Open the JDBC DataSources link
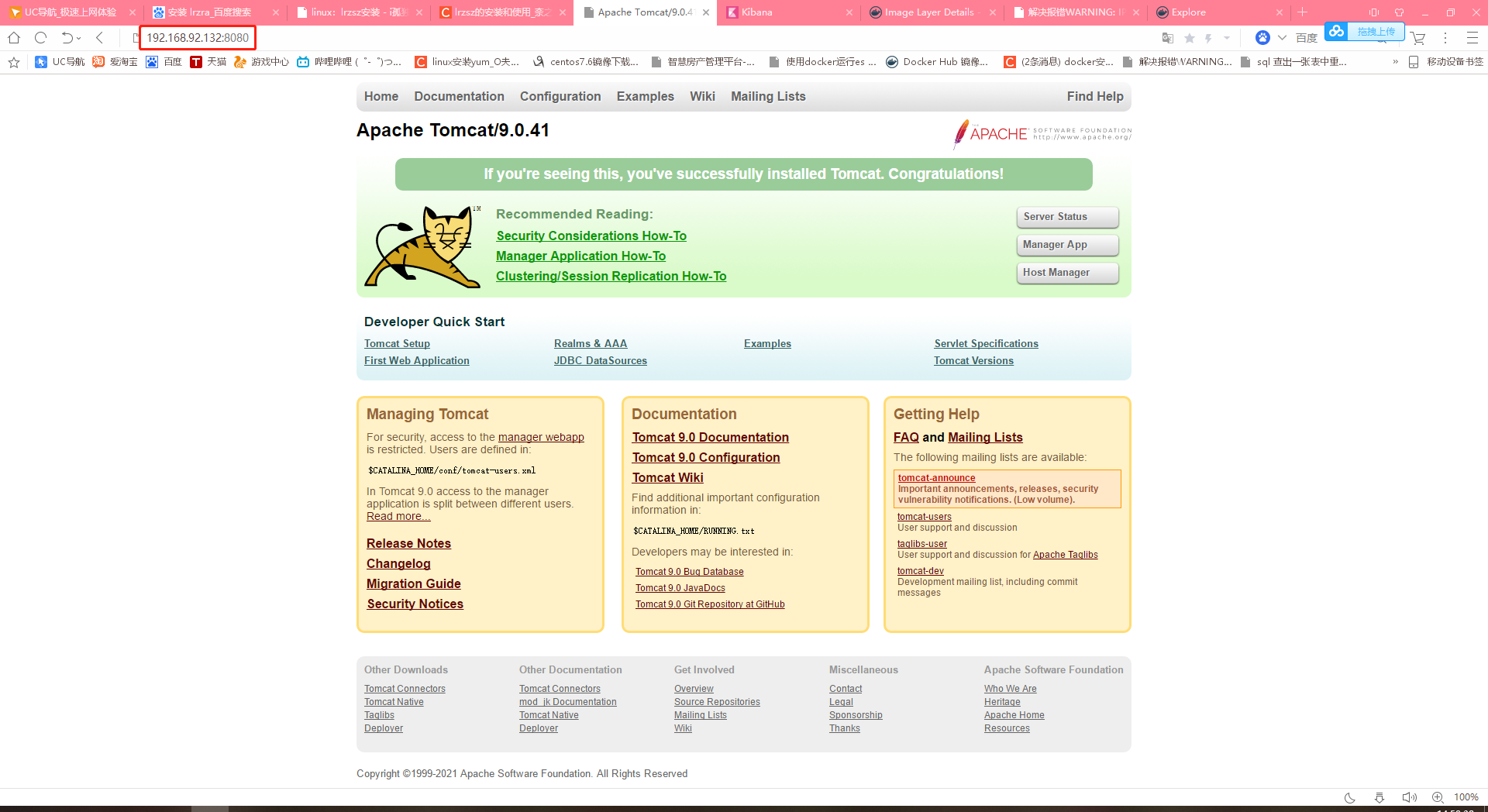The image size is (1488, 812). (600, 360)
